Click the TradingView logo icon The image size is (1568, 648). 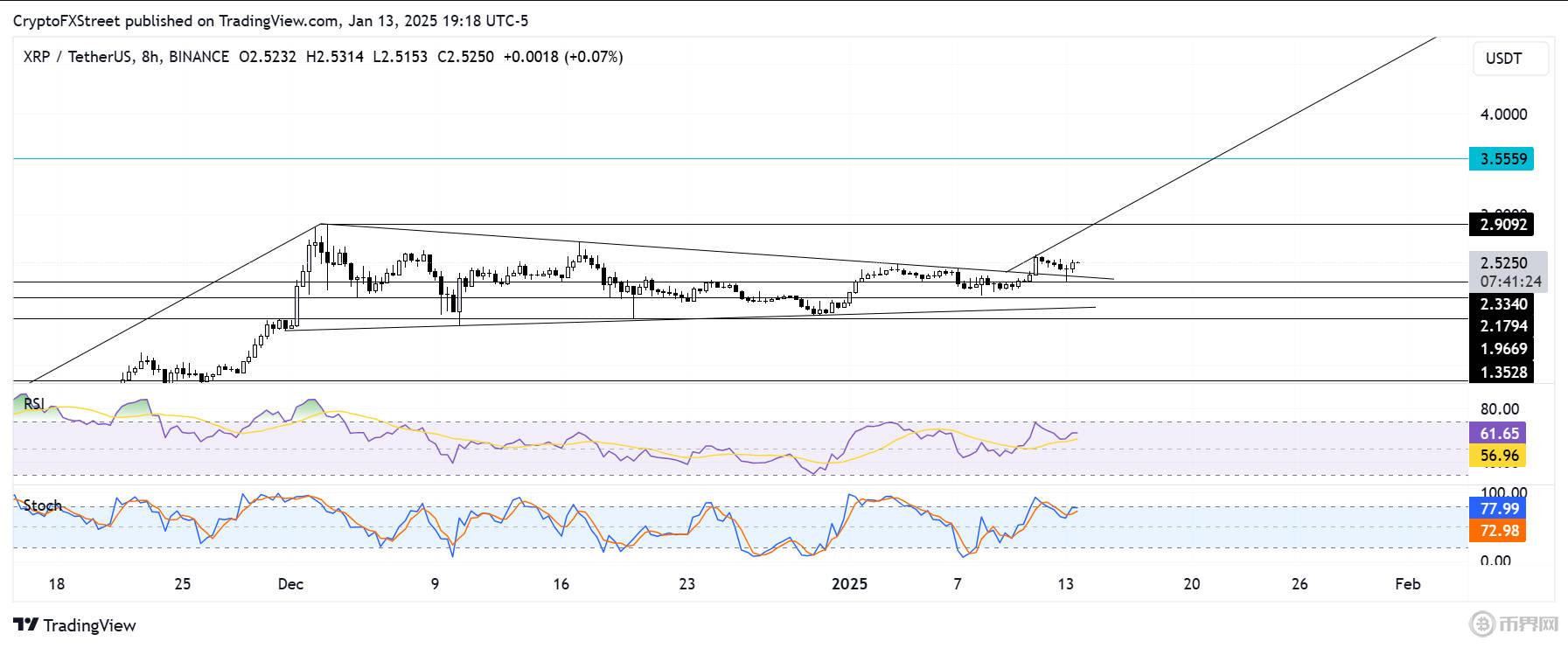click(x=26, y=625)
